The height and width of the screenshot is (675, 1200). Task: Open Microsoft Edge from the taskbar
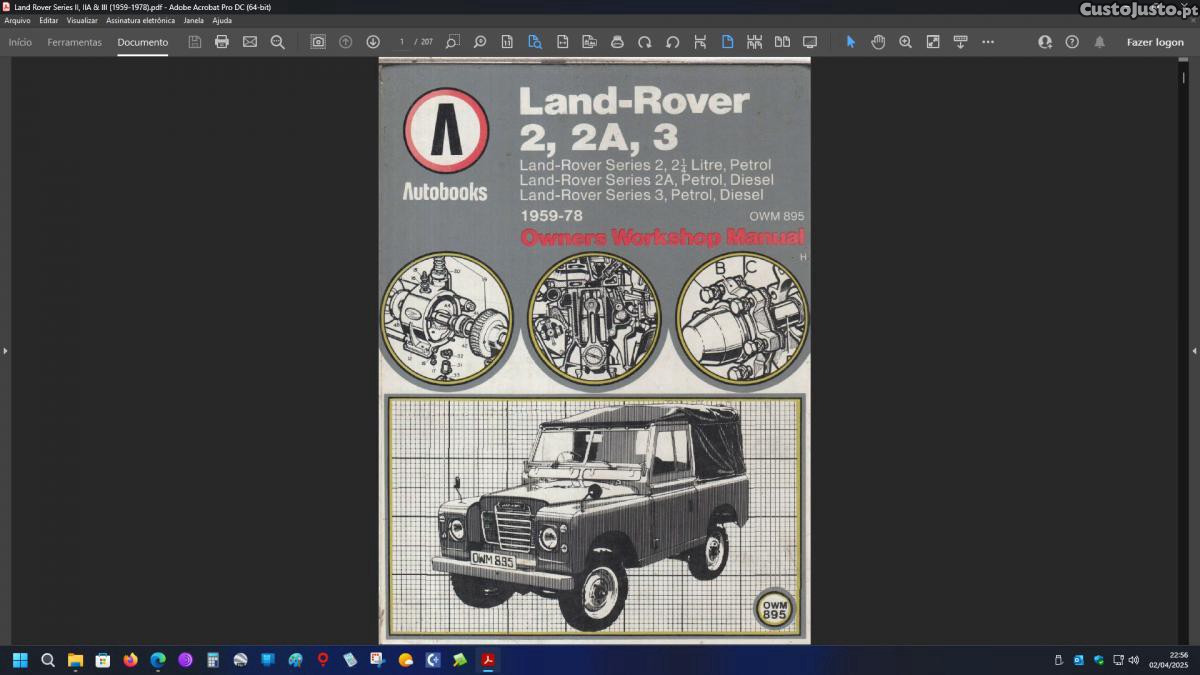[x=158, y=660]
